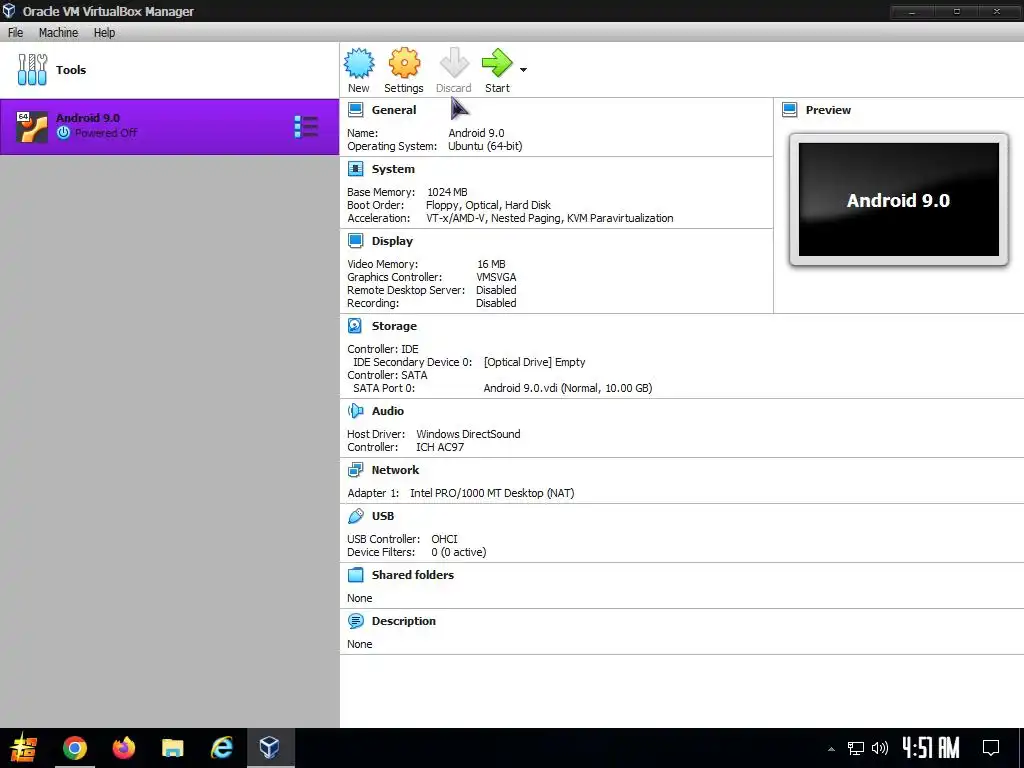1024x768 pixels.
Task: Open Settings with the gear icon
Action: pyautogui.click(x=404, y=63)
